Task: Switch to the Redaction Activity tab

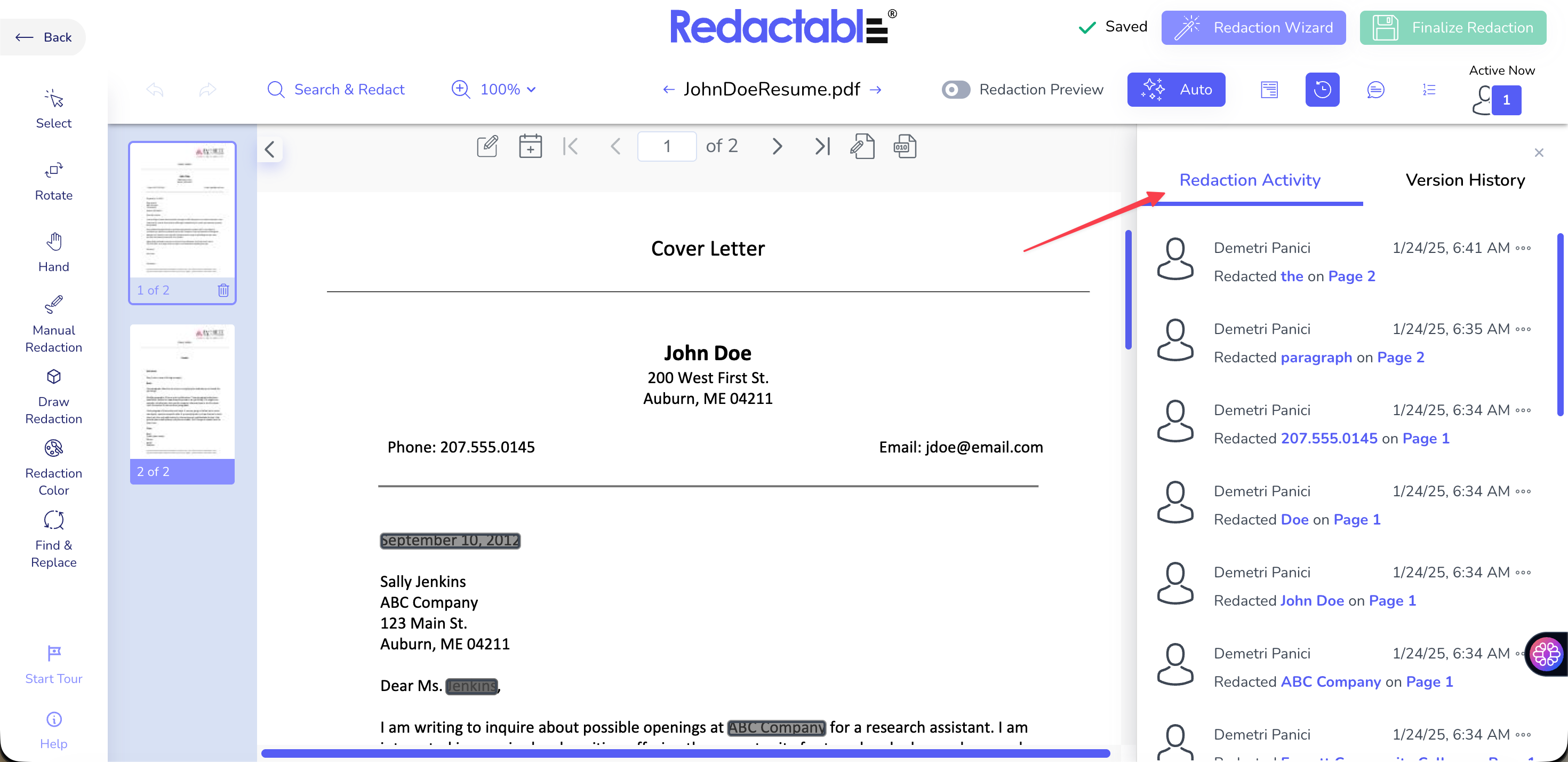Action: 1250,180
